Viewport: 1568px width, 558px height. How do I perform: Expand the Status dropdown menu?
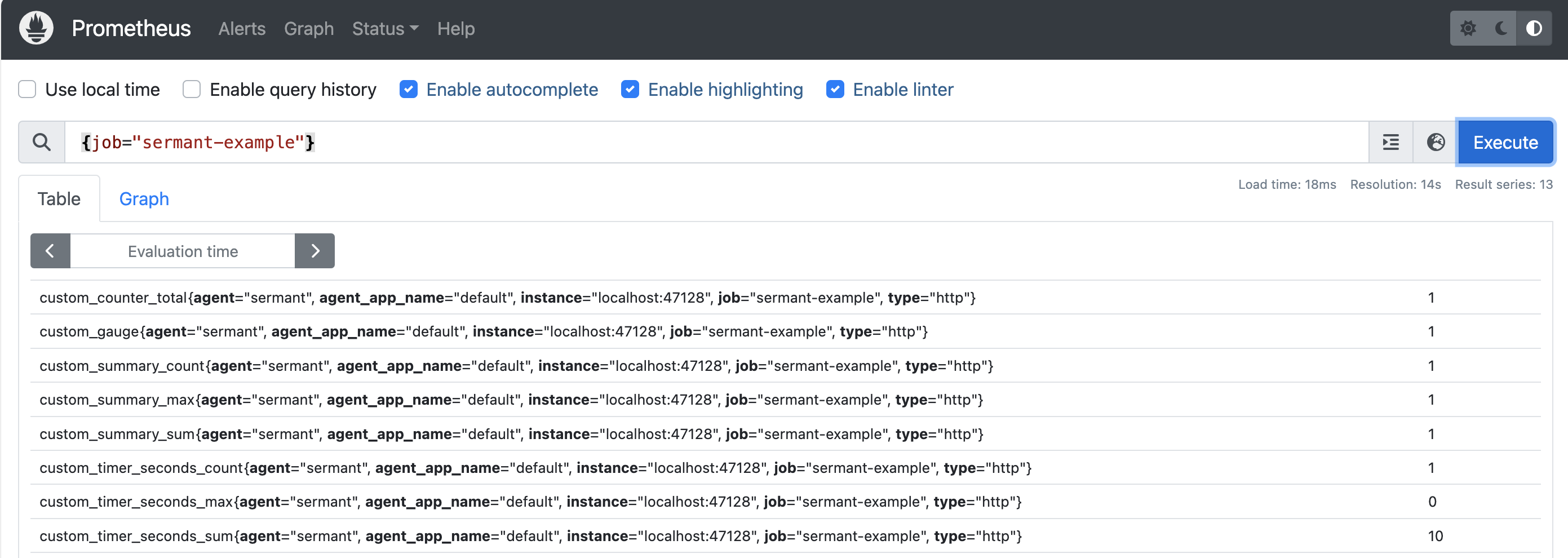point(386,29)
